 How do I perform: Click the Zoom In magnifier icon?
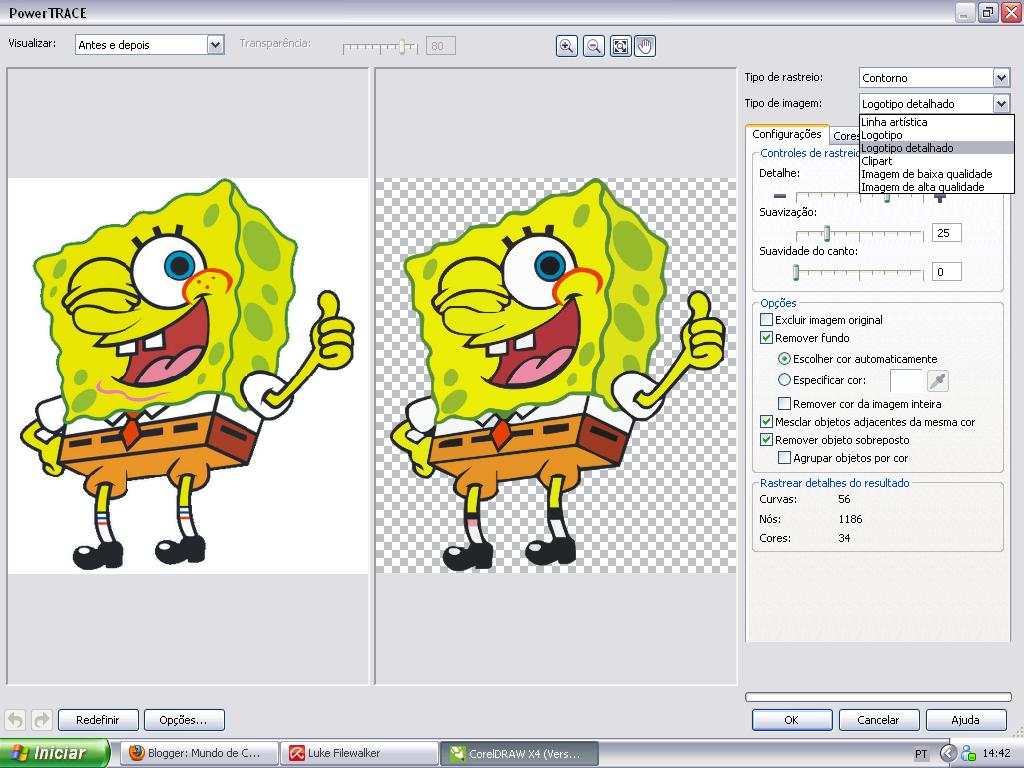(x=566, y=46)
